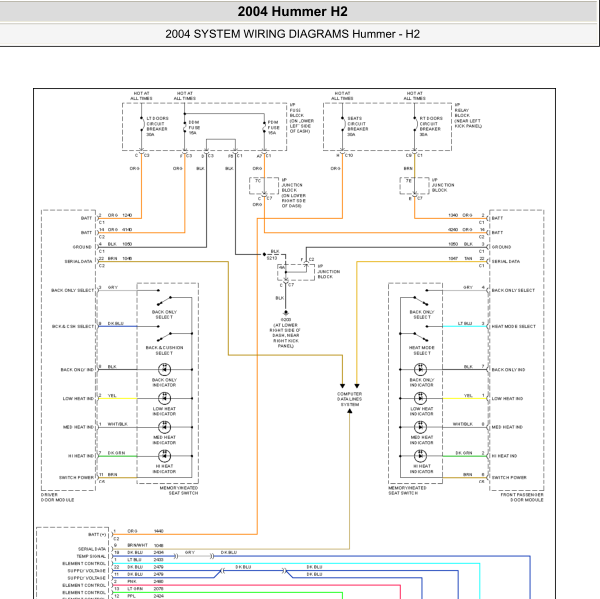Click passenger-side Back Only Indicator LED symbol
The width and height of the screenshot is (600, 599).
click(421, 370)
